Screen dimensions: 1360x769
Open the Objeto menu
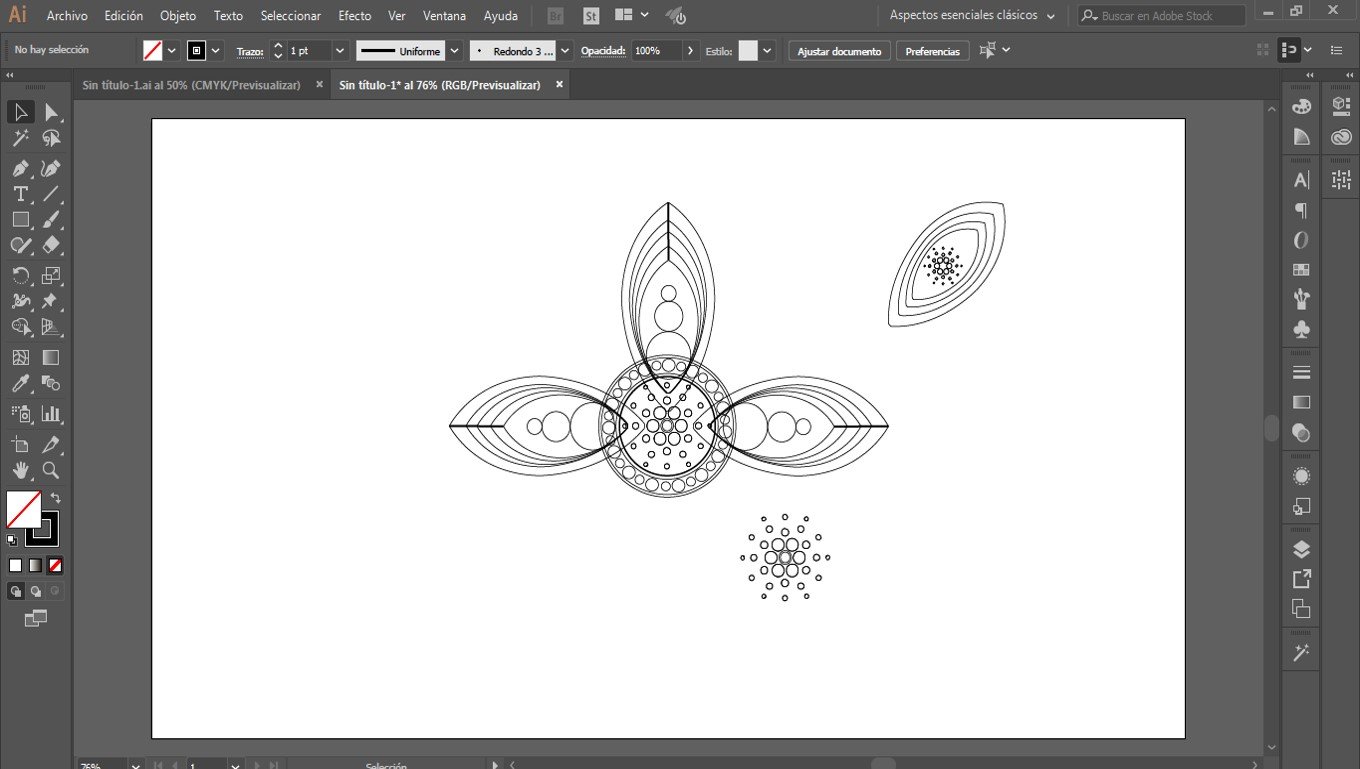pyautogui.click(x=178, y=16)
